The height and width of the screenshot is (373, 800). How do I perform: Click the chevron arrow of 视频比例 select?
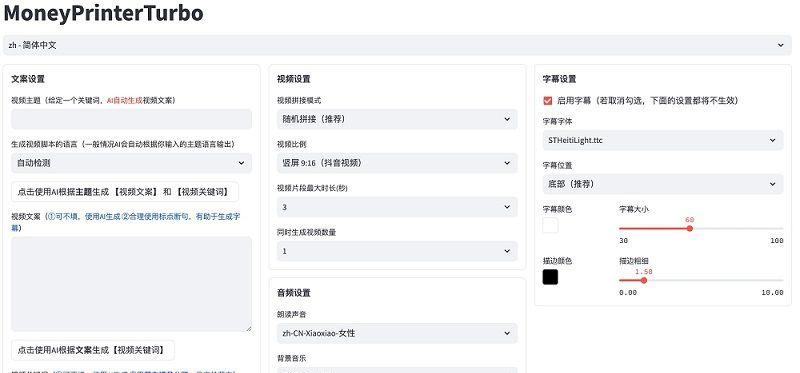(507, 163)
